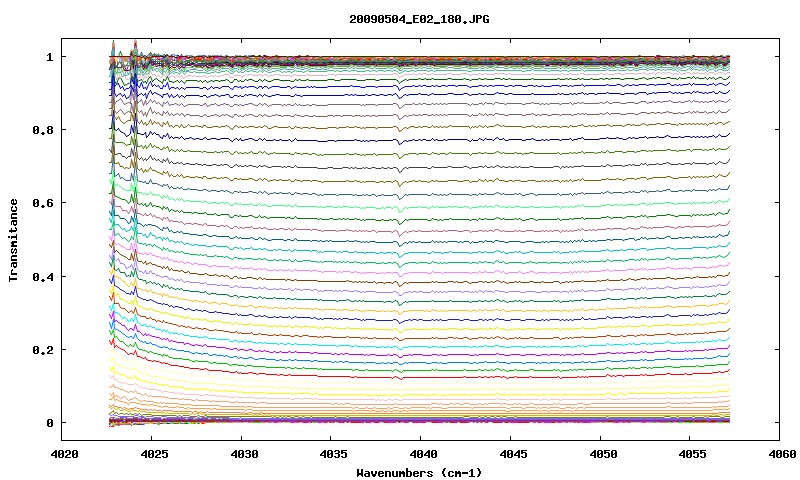Click the y-axis tick label 0
Viewport: 800px width, 480px height.
49,423
